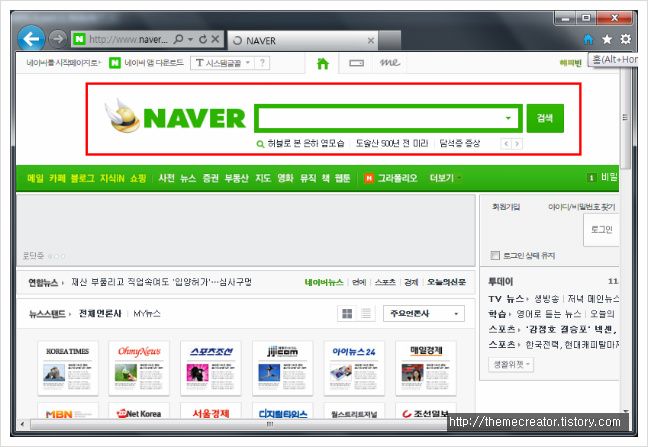Refresh the page with reload icon

pyautogui.click(x=203, y=39)
